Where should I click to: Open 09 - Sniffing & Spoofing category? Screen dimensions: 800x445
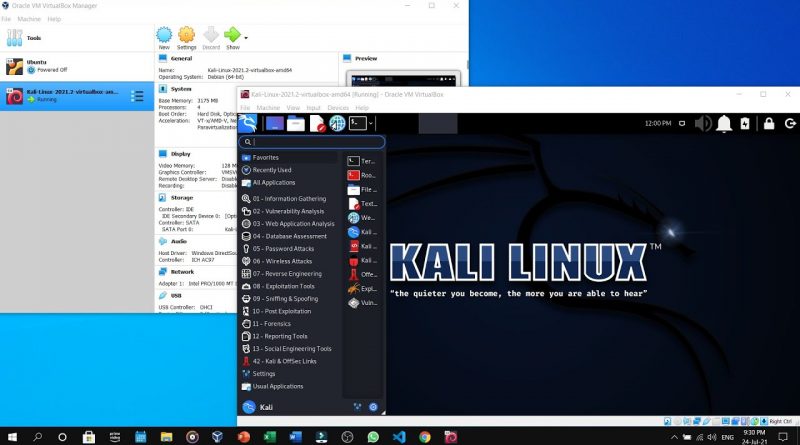(288, 299)
